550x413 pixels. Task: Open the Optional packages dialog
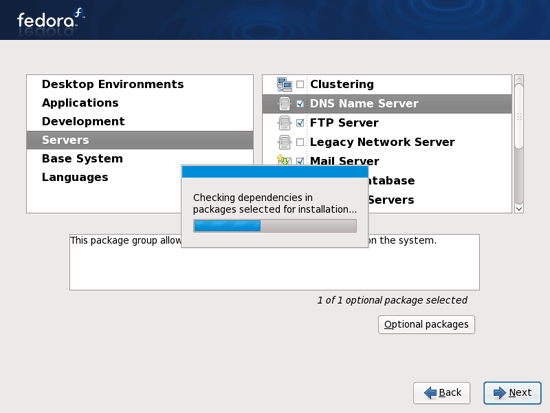[427, 324]
